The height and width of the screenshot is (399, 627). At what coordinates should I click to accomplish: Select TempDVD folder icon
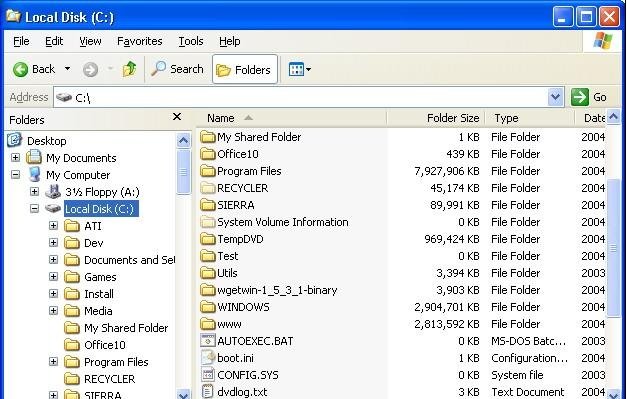[x=208, y=239]
